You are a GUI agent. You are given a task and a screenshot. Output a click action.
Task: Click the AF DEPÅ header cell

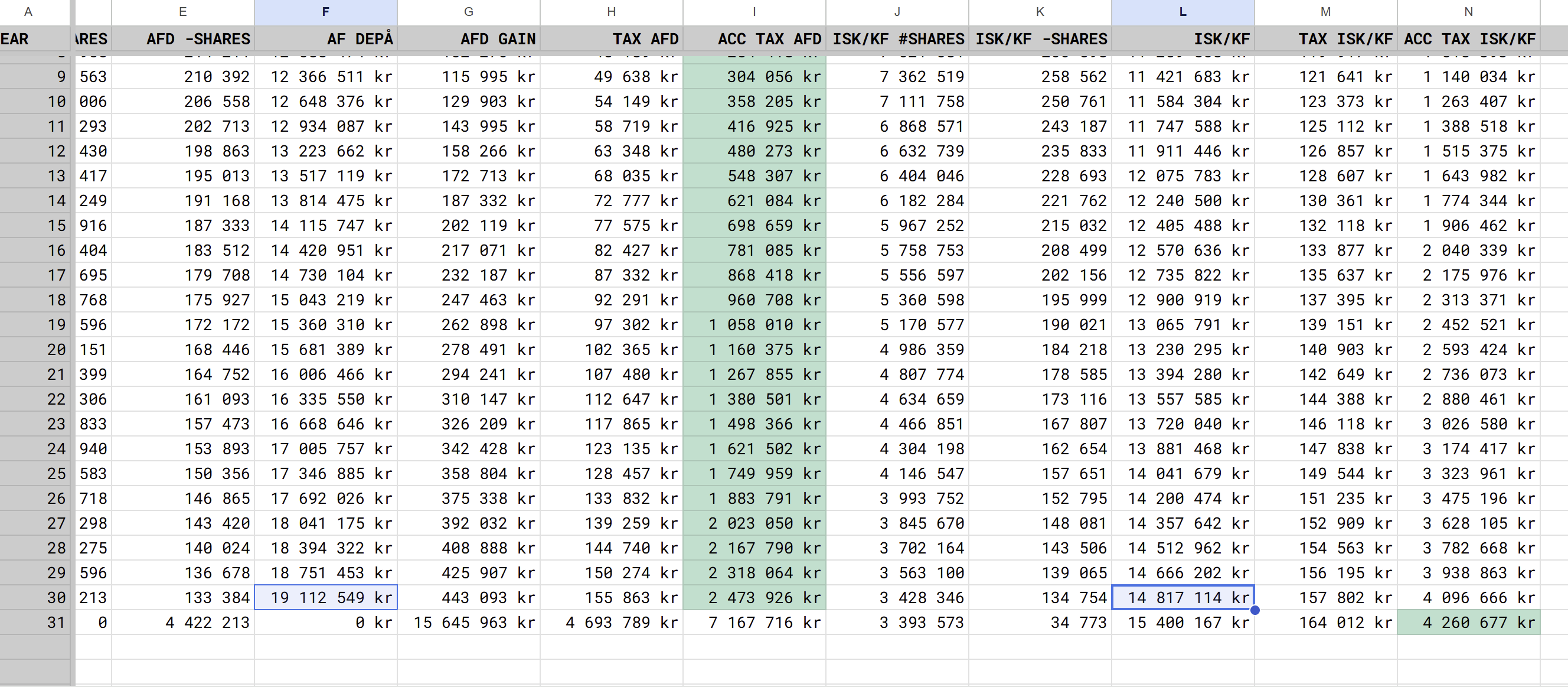coord(326,39)
